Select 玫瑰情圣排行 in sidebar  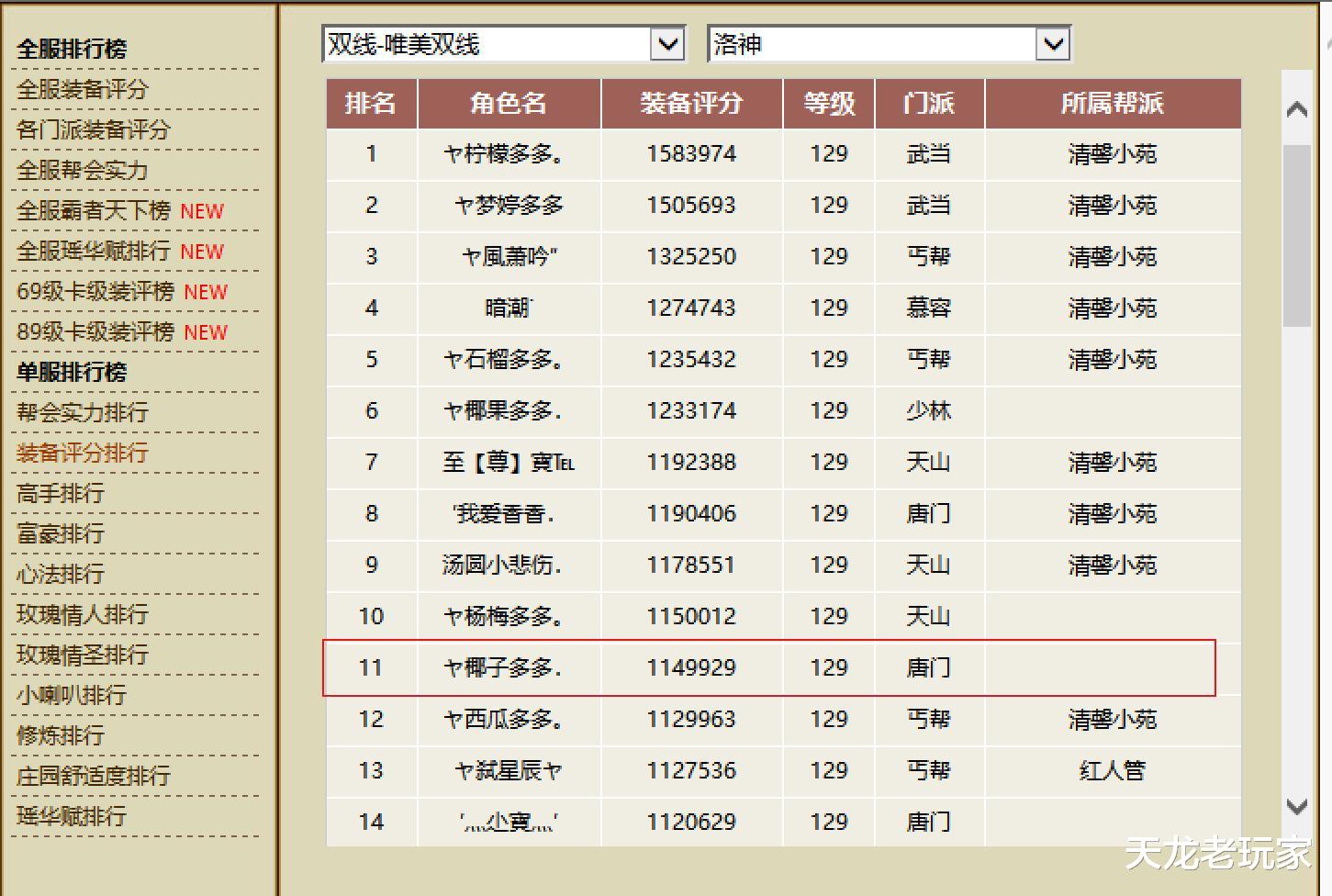[83, 655]
